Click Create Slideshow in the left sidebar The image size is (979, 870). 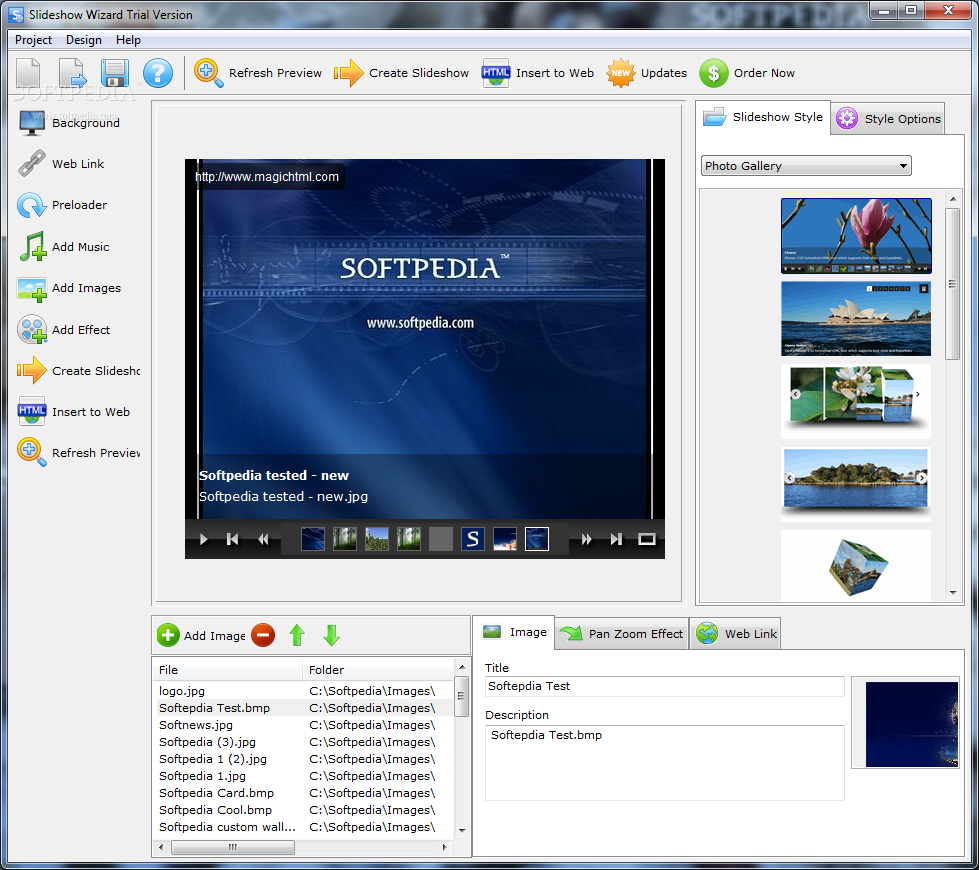pyautogui.click(x=79, y=371)
